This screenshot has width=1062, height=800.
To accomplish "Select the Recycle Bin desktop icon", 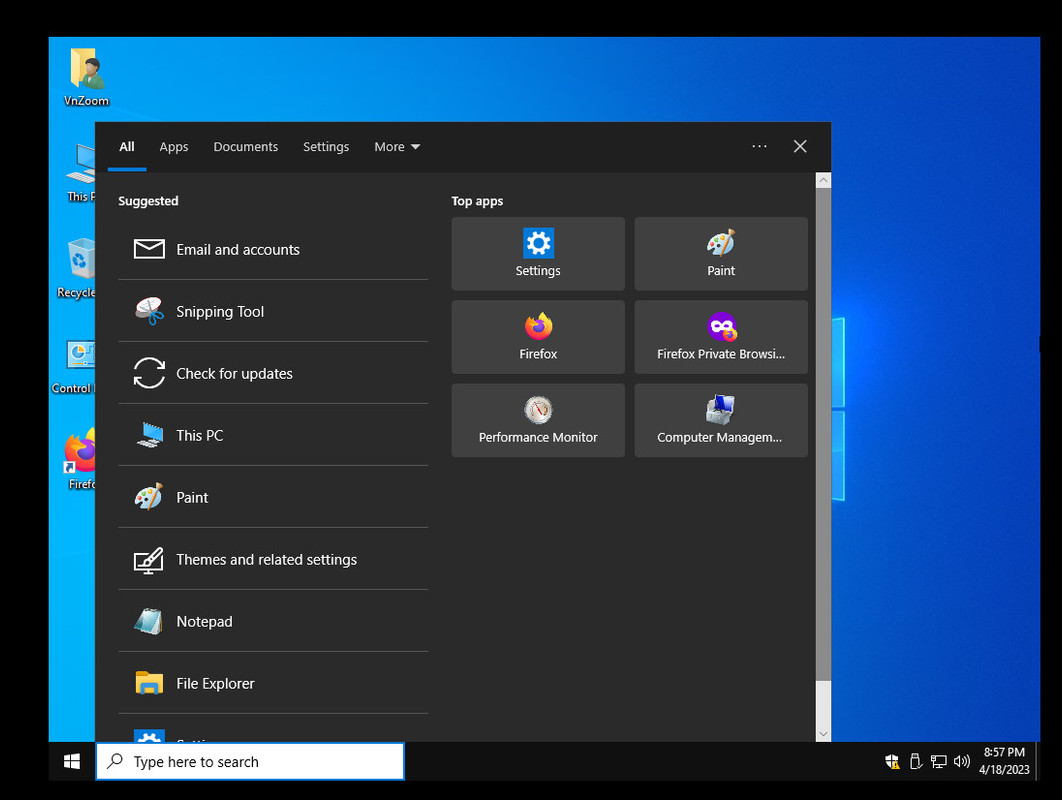I will [77, 268].
